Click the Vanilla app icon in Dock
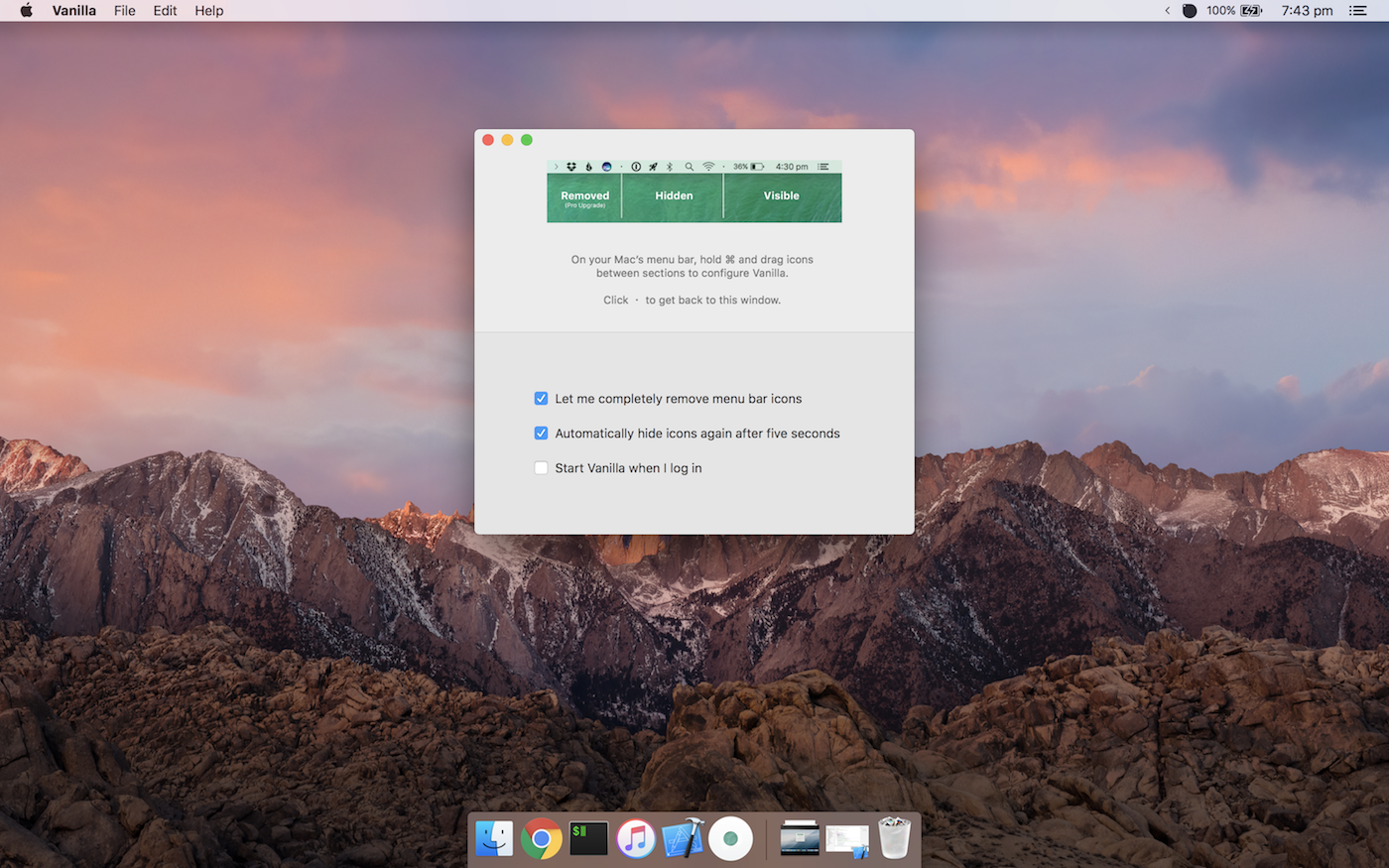 [x=730, y=838]
